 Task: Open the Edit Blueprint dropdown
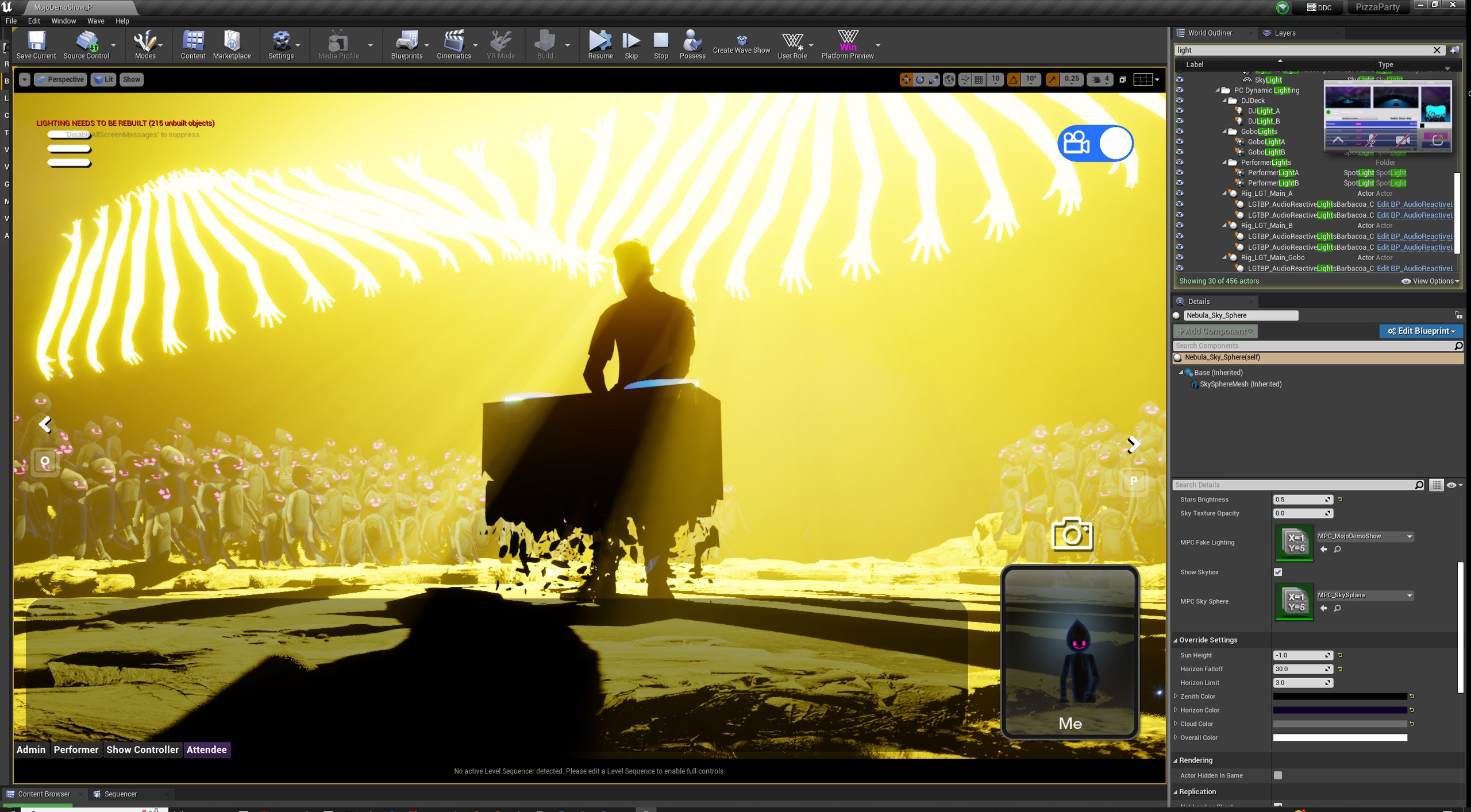coord(1421,331)
